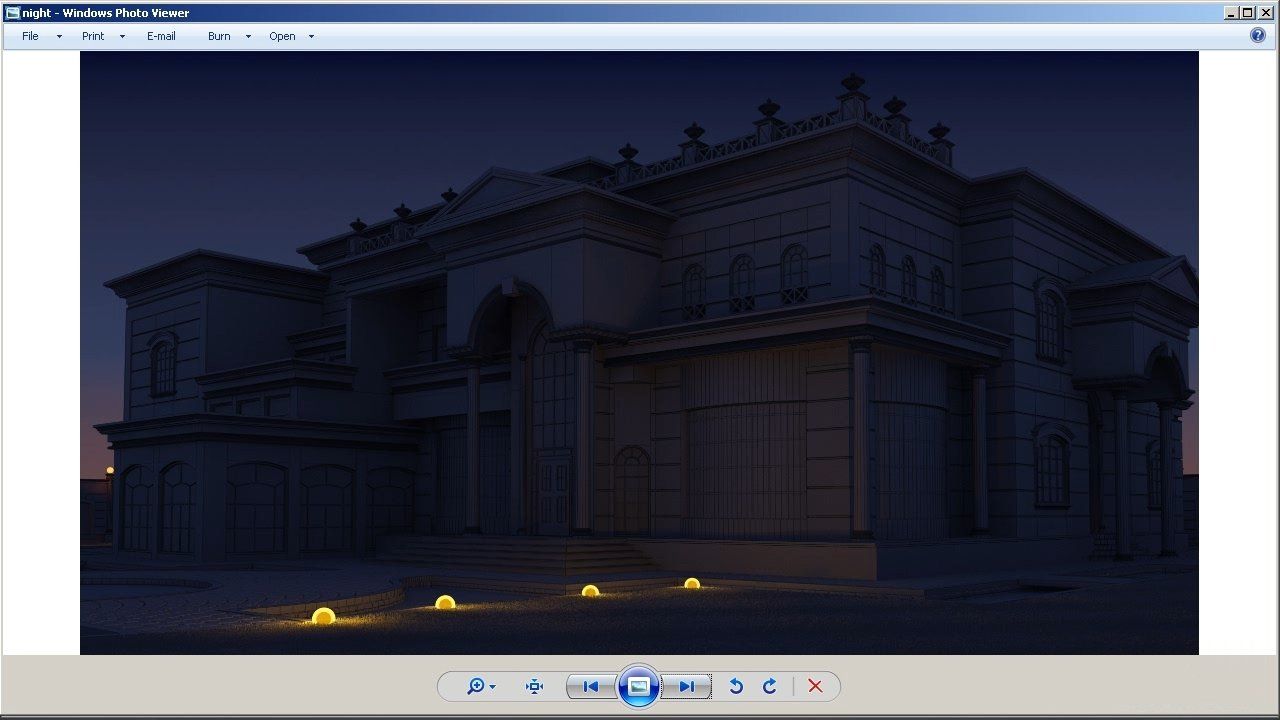Viewport: 1280px width, 720px height.
Task: Expand the Burn dropdown arrow
Action: 248,36
